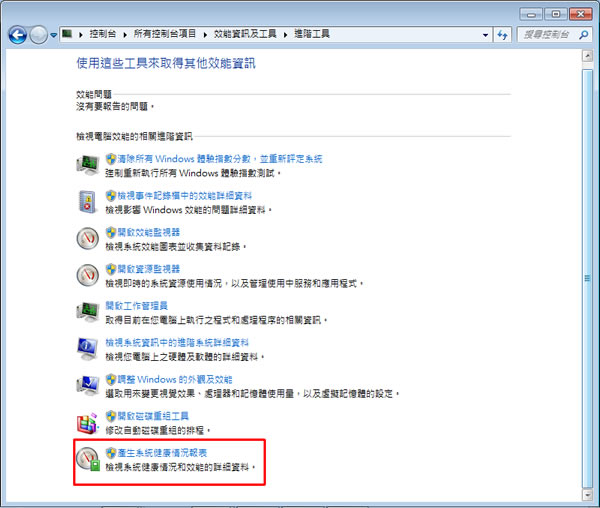This screenshot has width=600, height=508.
Task: Click the search magnifier icon
Action: [x=584, y=35]
